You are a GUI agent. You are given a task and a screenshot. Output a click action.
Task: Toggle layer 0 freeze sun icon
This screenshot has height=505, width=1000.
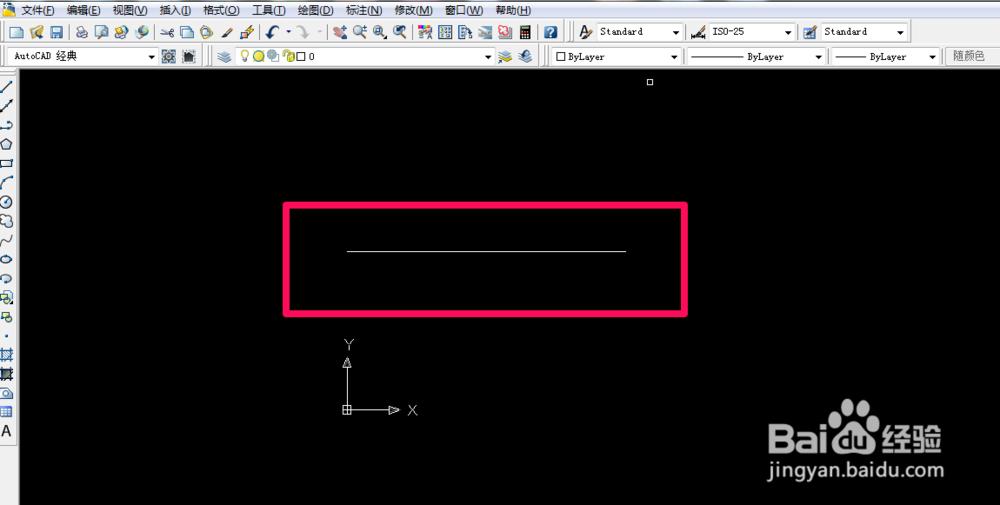[x=258, y=57]
